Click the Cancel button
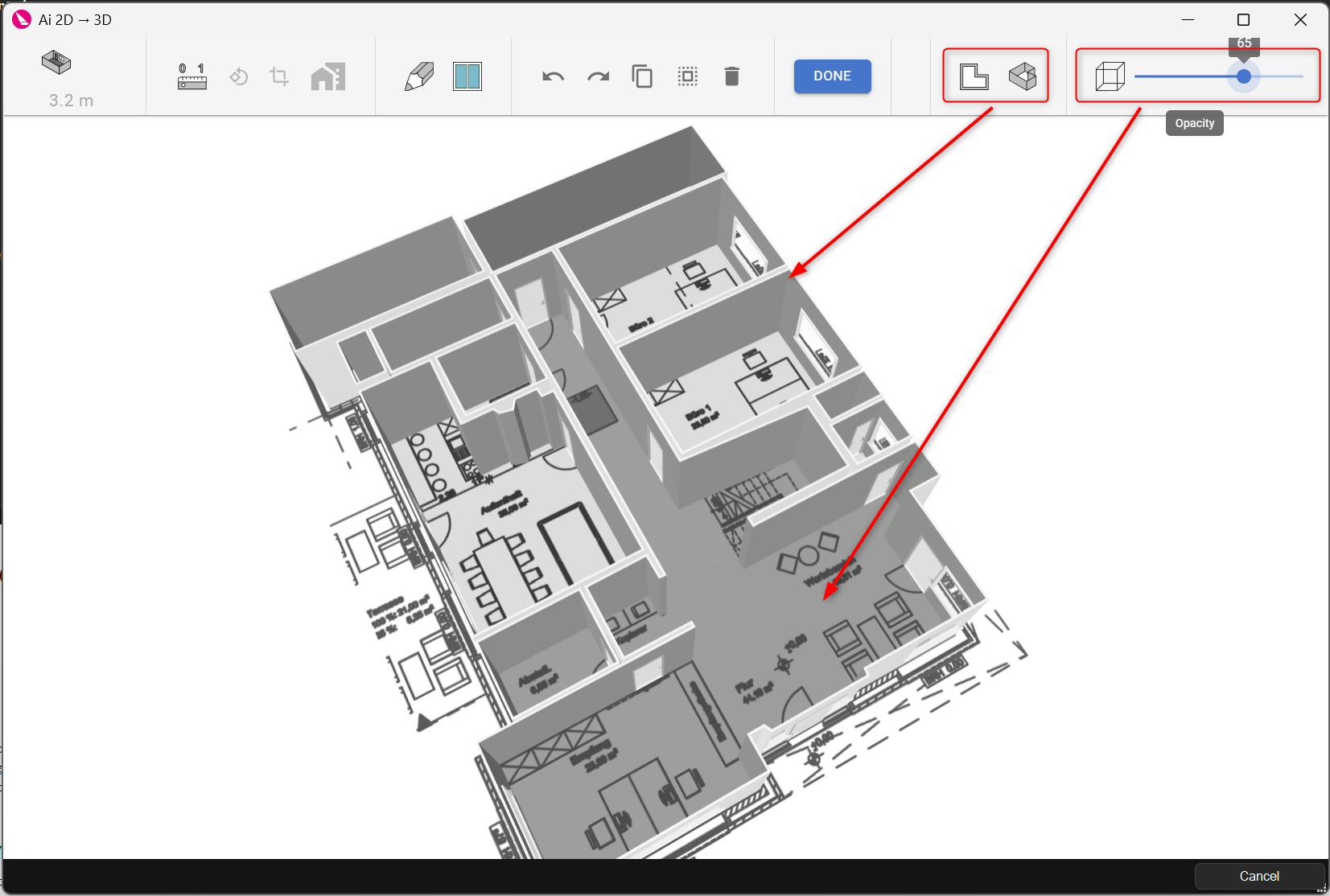 pyautogui.click(x=1259, y=876)
